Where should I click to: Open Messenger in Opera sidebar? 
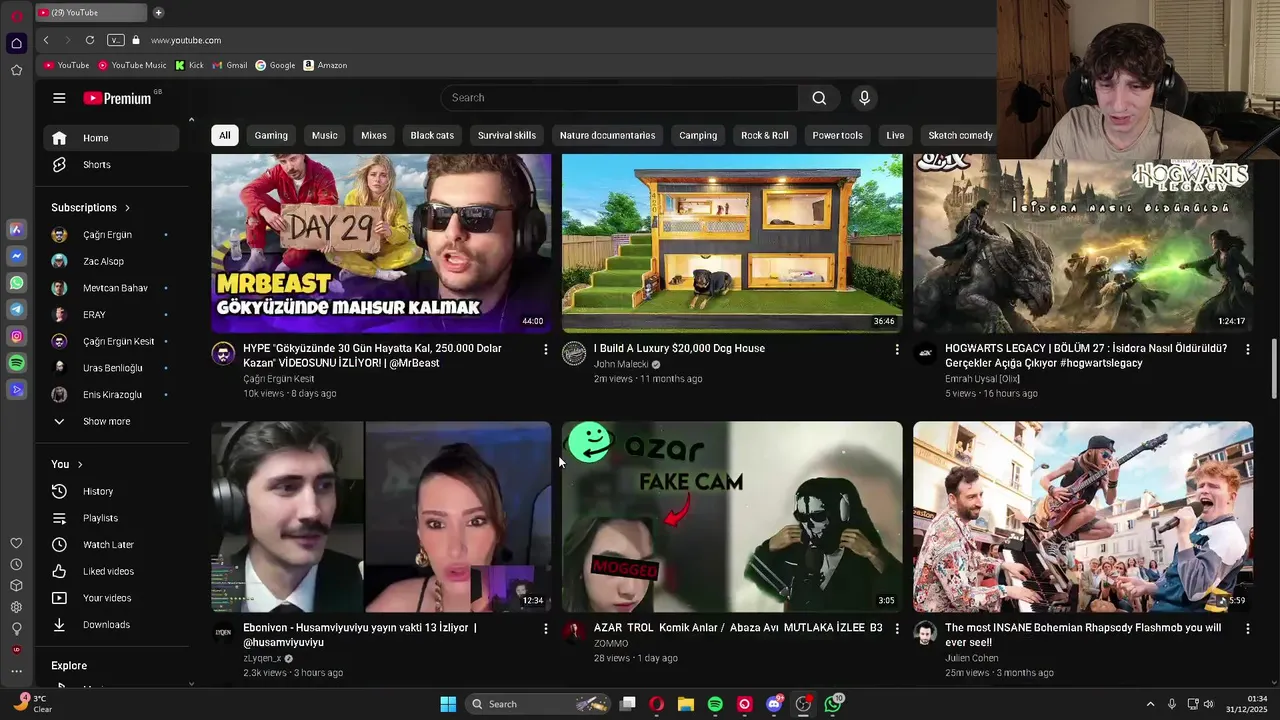coord(16,256)
